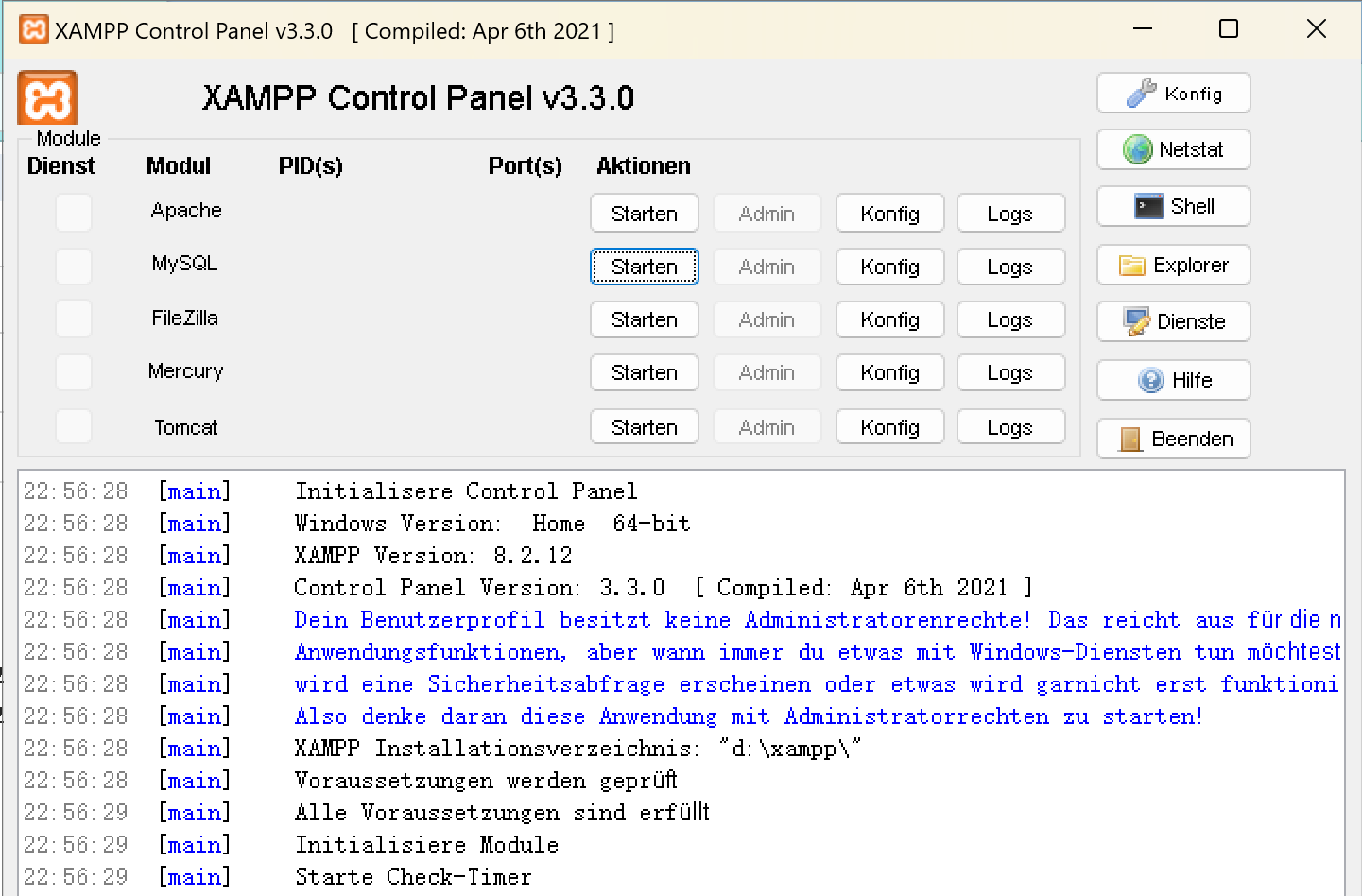Image resolution: width=1362 pixels, height=896 pixels.
Task: Open Netstat with the globe icon
Action: pyautogui.click(x=1173, y=149)
